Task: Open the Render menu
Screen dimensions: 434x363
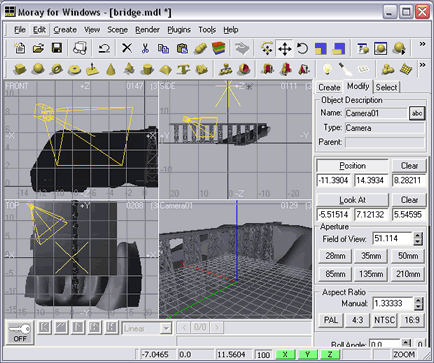Action: click(147, 30)
